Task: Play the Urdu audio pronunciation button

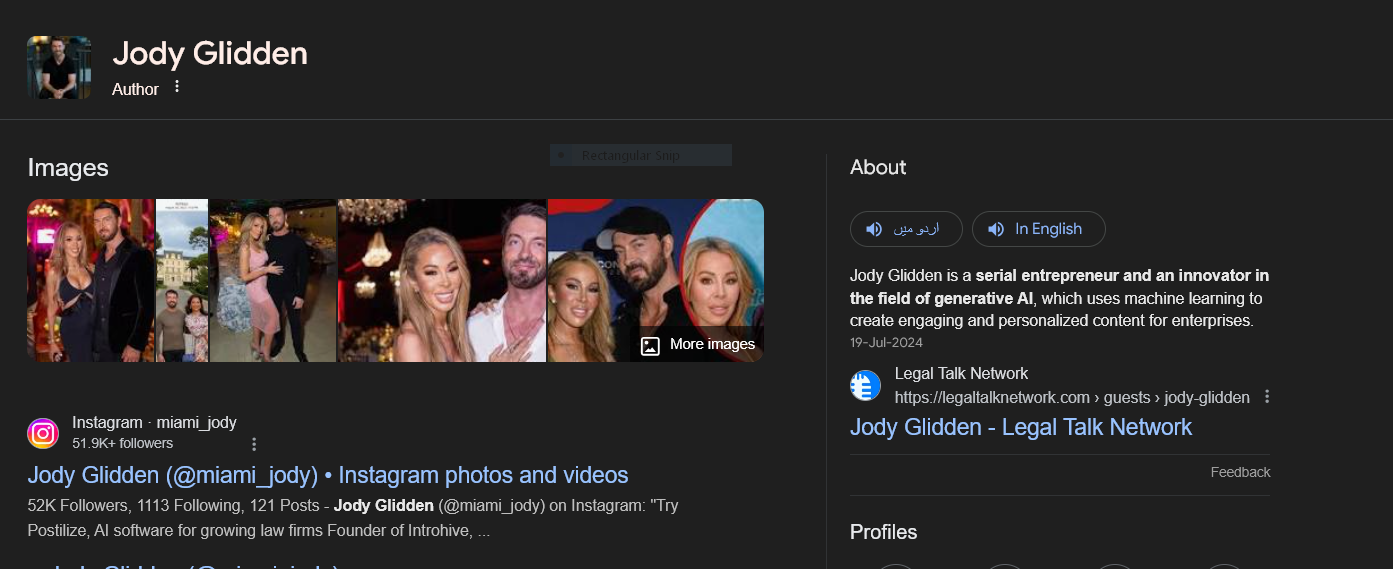Action: coord(906,229)
